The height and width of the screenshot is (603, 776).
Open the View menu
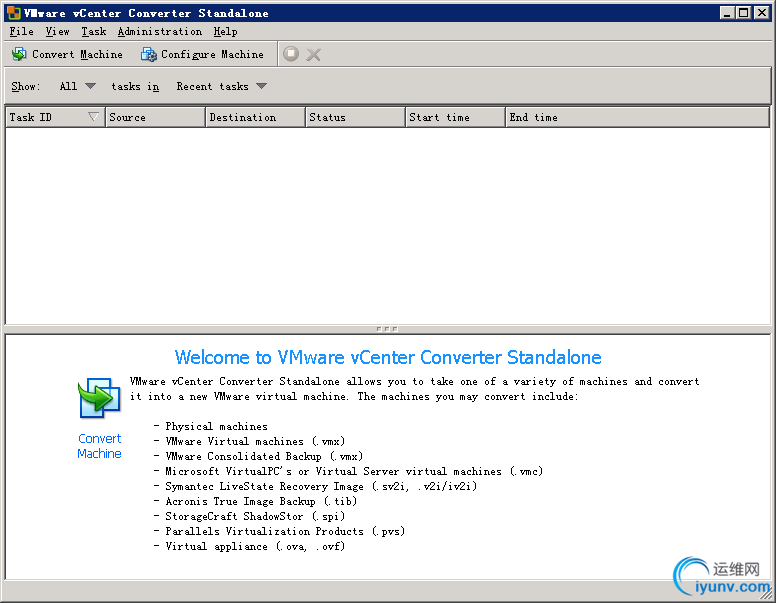click(x=57, y=31)
